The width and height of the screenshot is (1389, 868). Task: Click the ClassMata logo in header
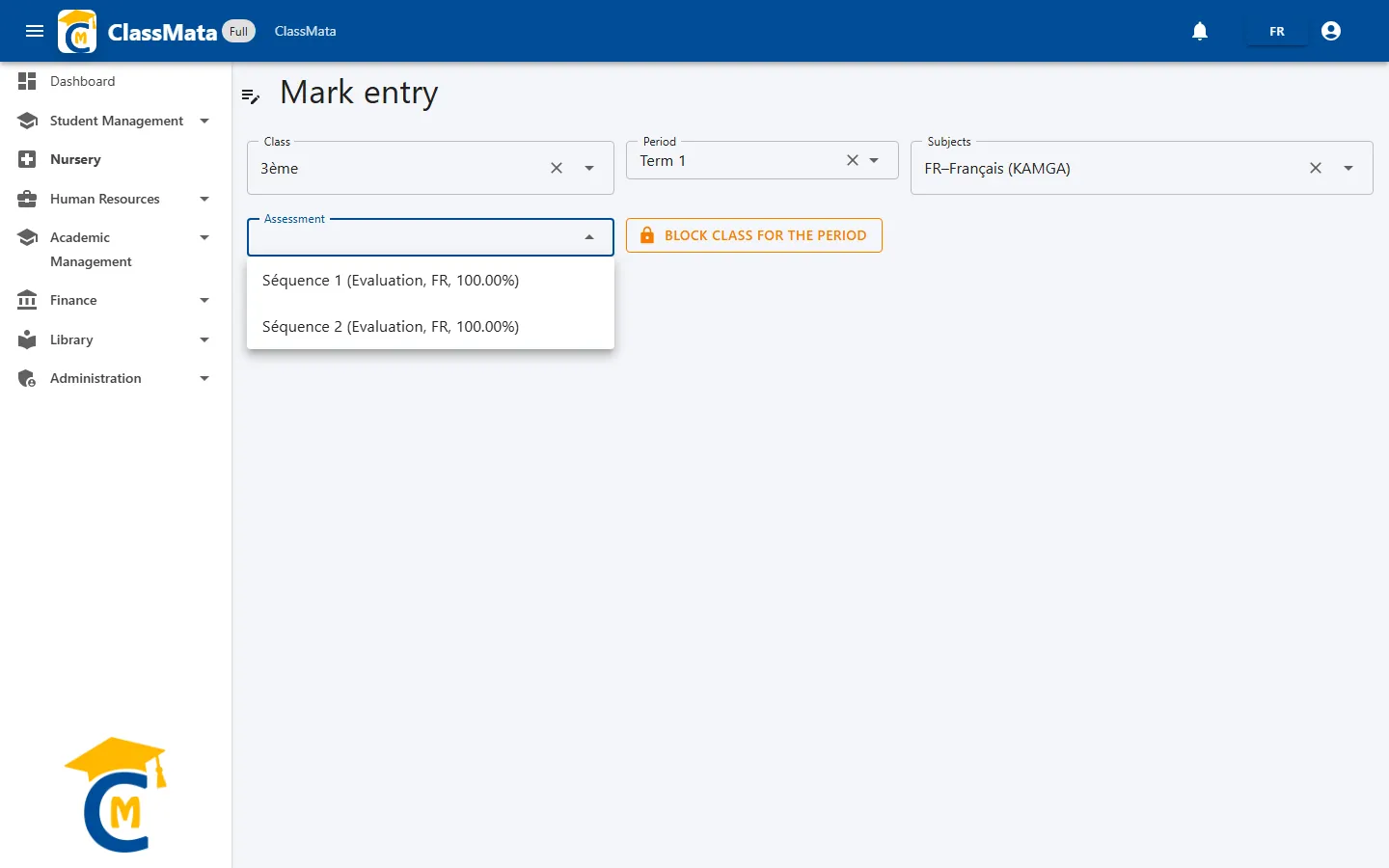click(77, 31)
